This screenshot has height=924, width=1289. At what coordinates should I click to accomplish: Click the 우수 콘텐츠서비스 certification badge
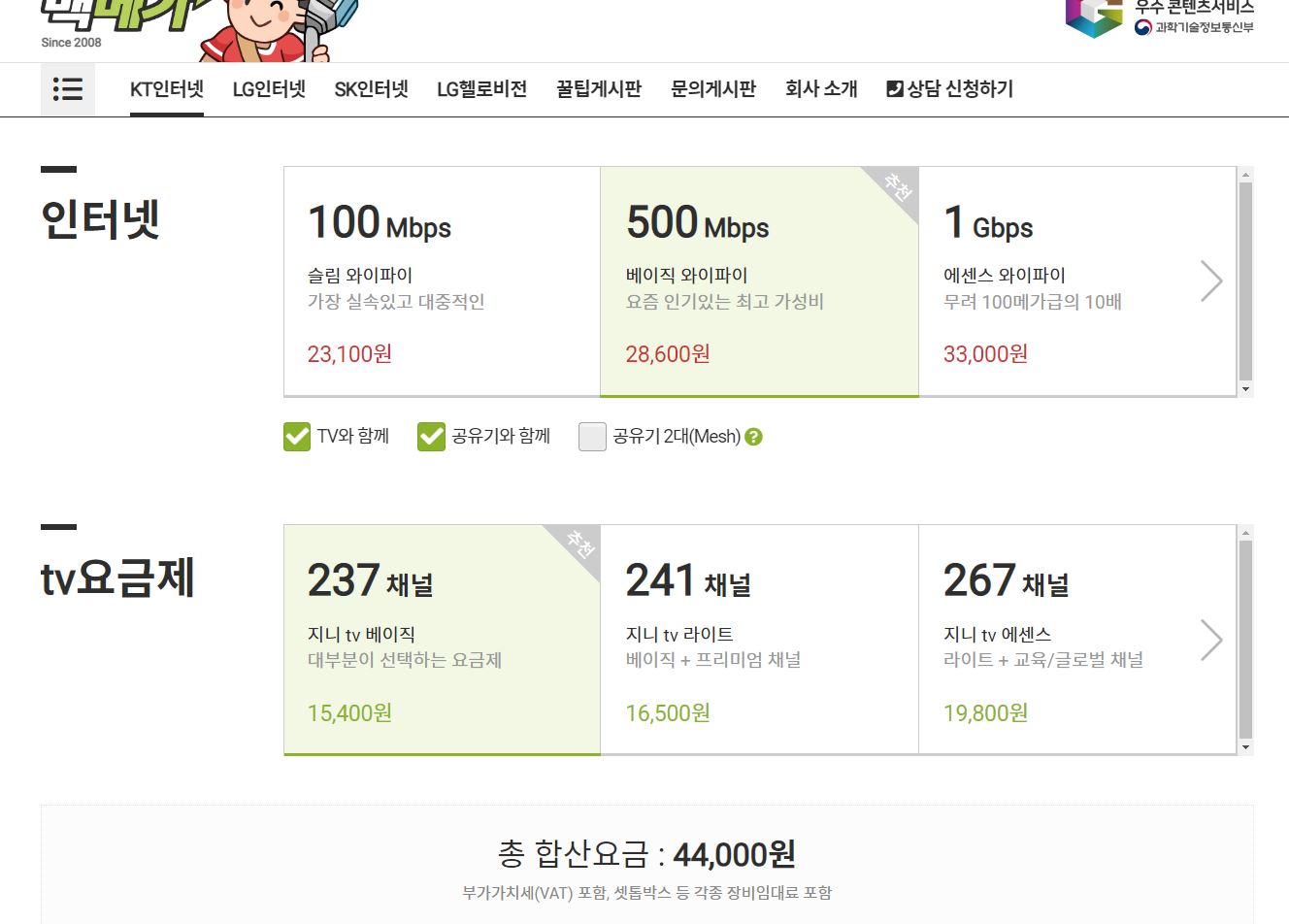(1159, 18)
